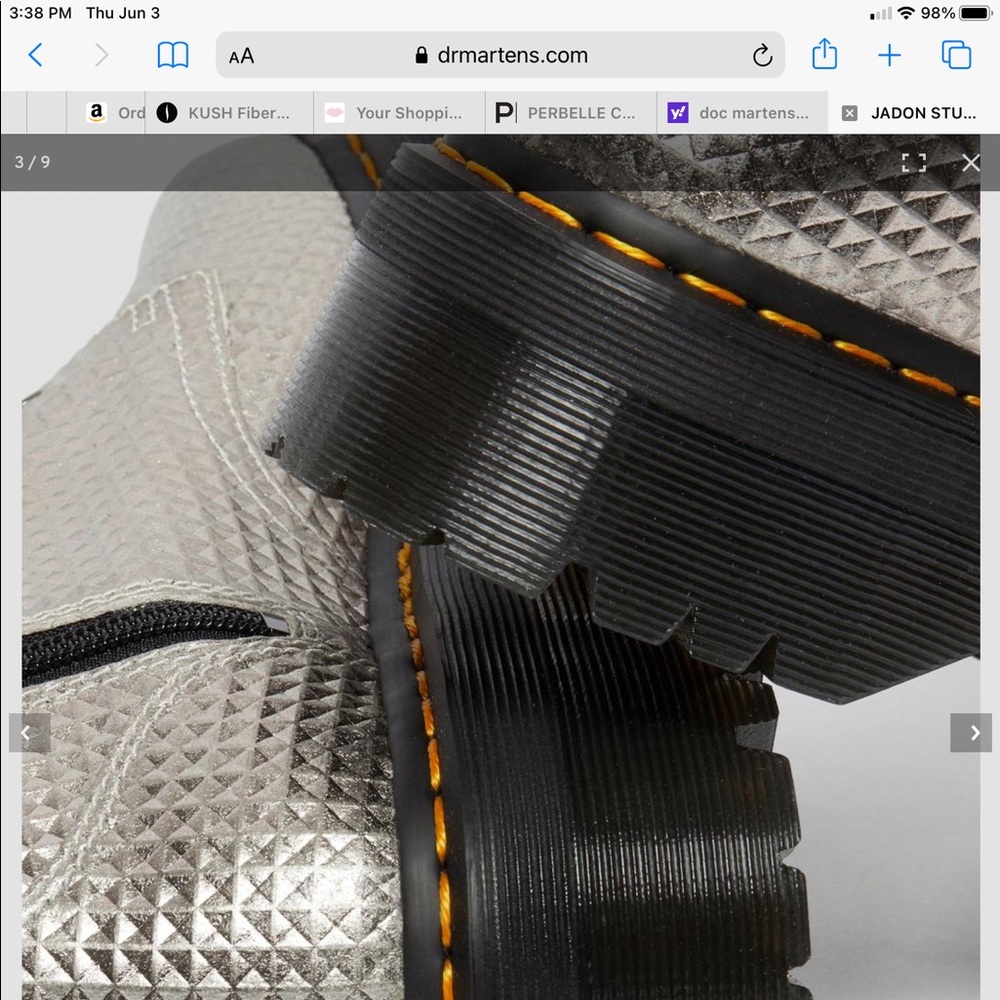The image size is (1000, 1000).
Task: Close the product image gallery
Action: [x=970, y=163]
